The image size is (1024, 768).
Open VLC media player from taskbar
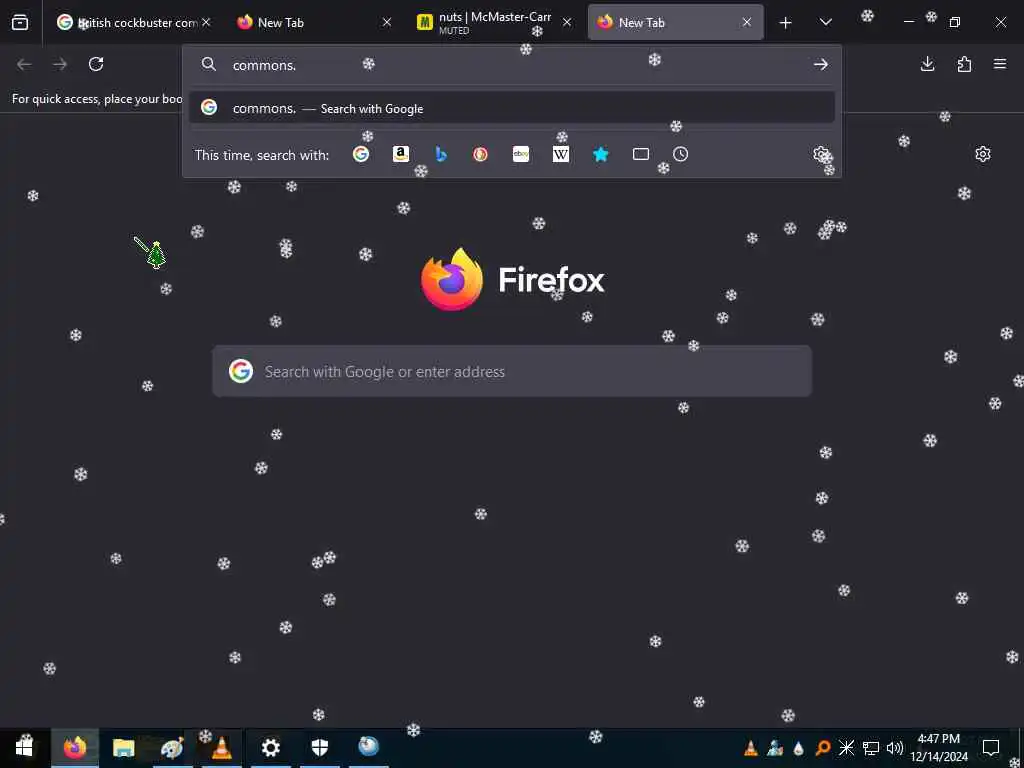pyautogui.click(x=221, y=747)
